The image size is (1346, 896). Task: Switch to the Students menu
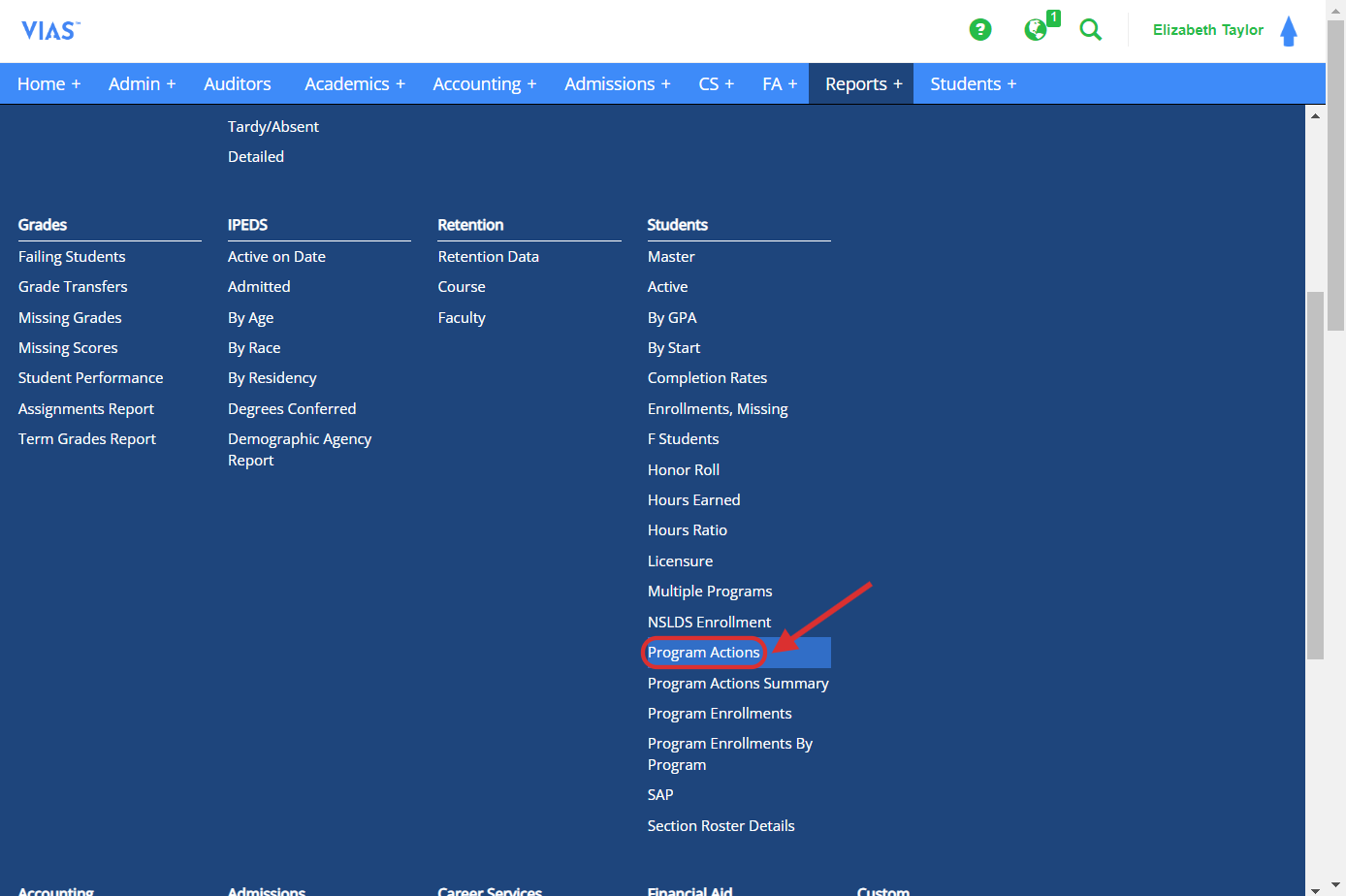[973, 83]
